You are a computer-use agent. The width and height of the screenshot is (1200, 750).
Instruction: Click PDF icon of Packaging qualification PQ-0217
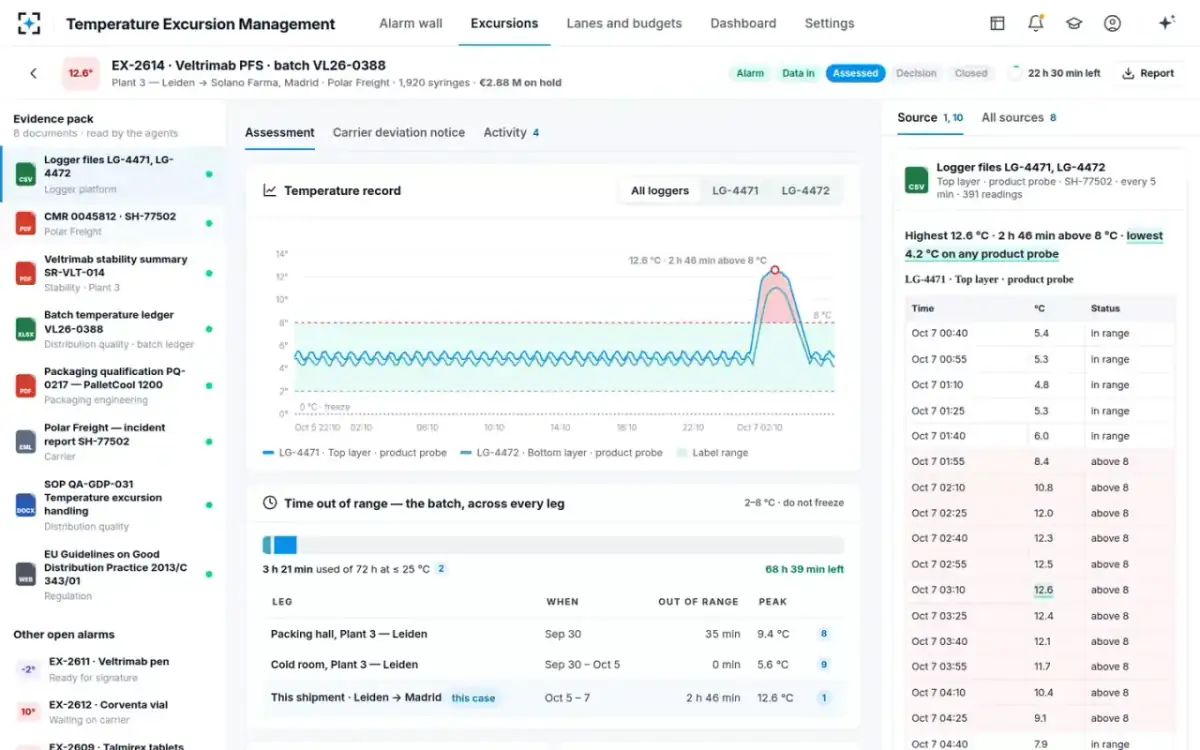pyautogui.click(x=26, y=385)
